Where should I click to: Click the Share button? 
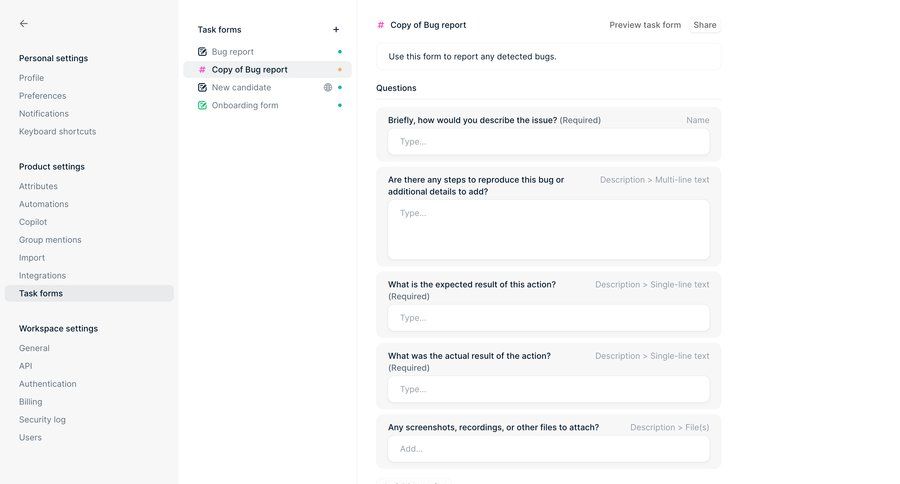click(x=704, y=25)
